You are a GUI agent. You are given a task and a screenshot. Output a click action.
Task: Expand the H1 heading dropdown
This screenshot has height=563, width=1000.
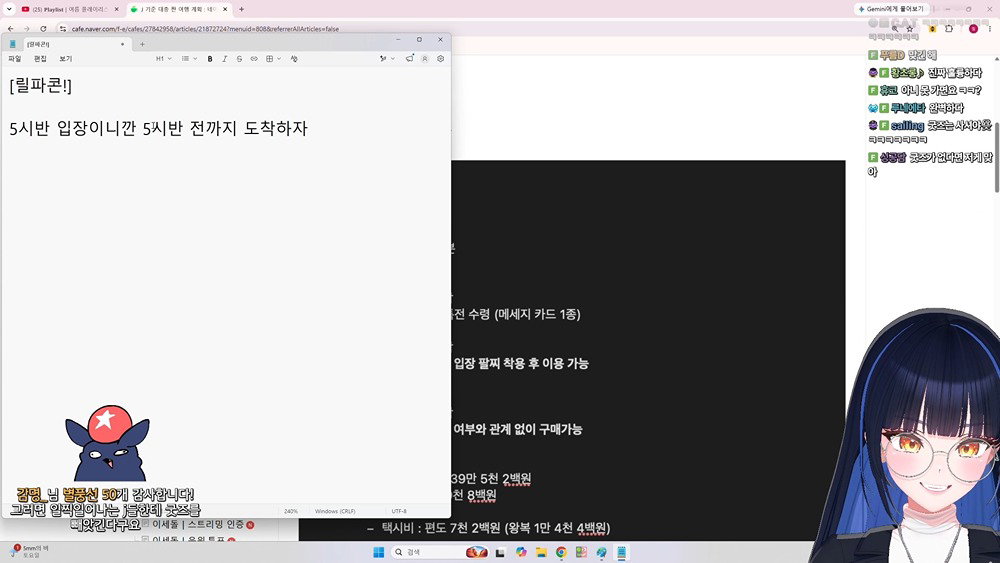164,59
